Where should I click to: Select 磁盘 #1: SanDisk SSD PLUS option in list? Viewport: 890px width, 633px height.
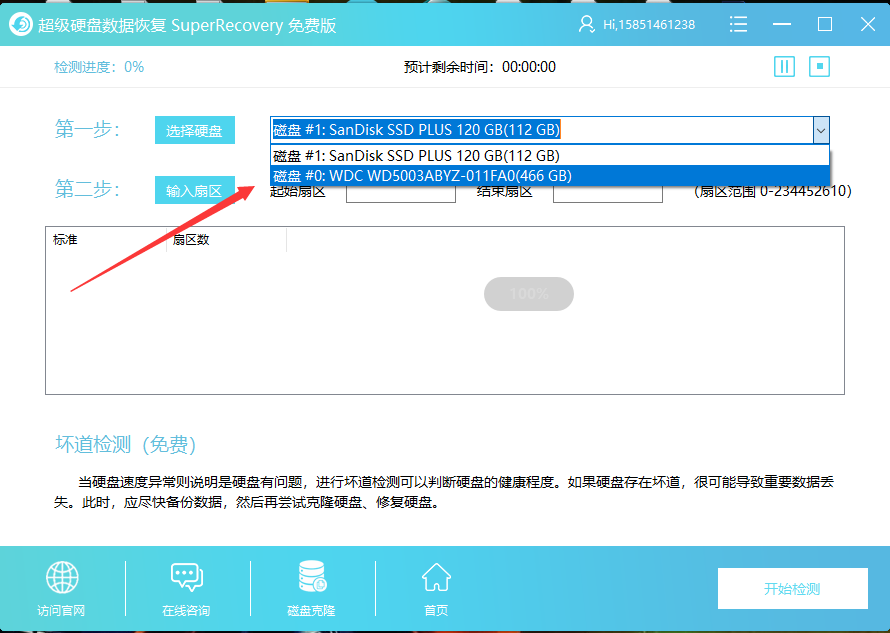(549, 156)
